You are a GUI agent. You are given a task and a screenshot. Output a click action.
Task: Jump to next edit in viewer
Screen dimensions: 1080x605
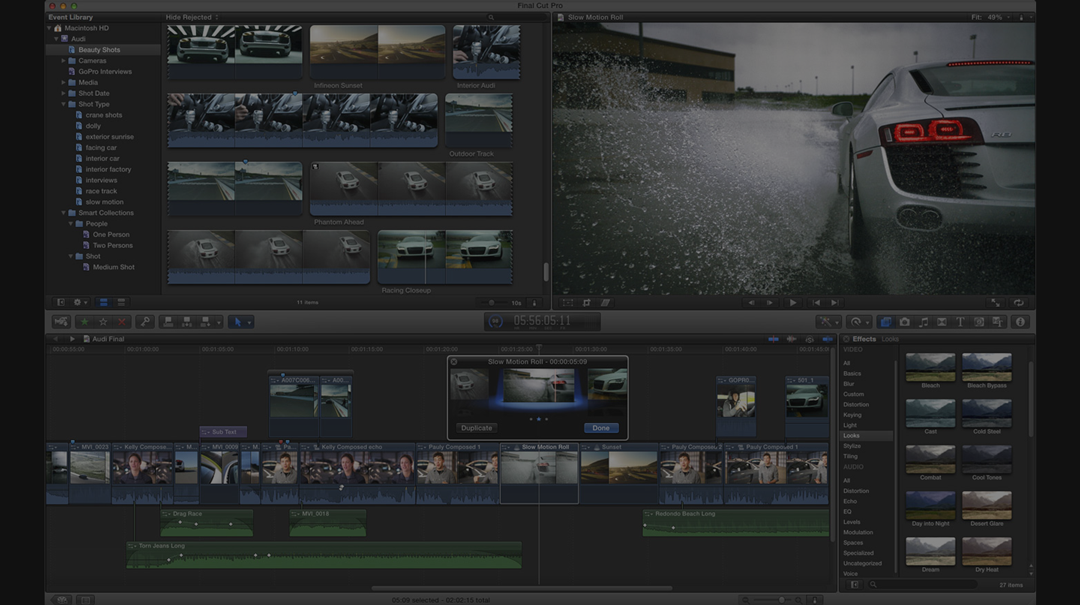[x=835, y=302]
